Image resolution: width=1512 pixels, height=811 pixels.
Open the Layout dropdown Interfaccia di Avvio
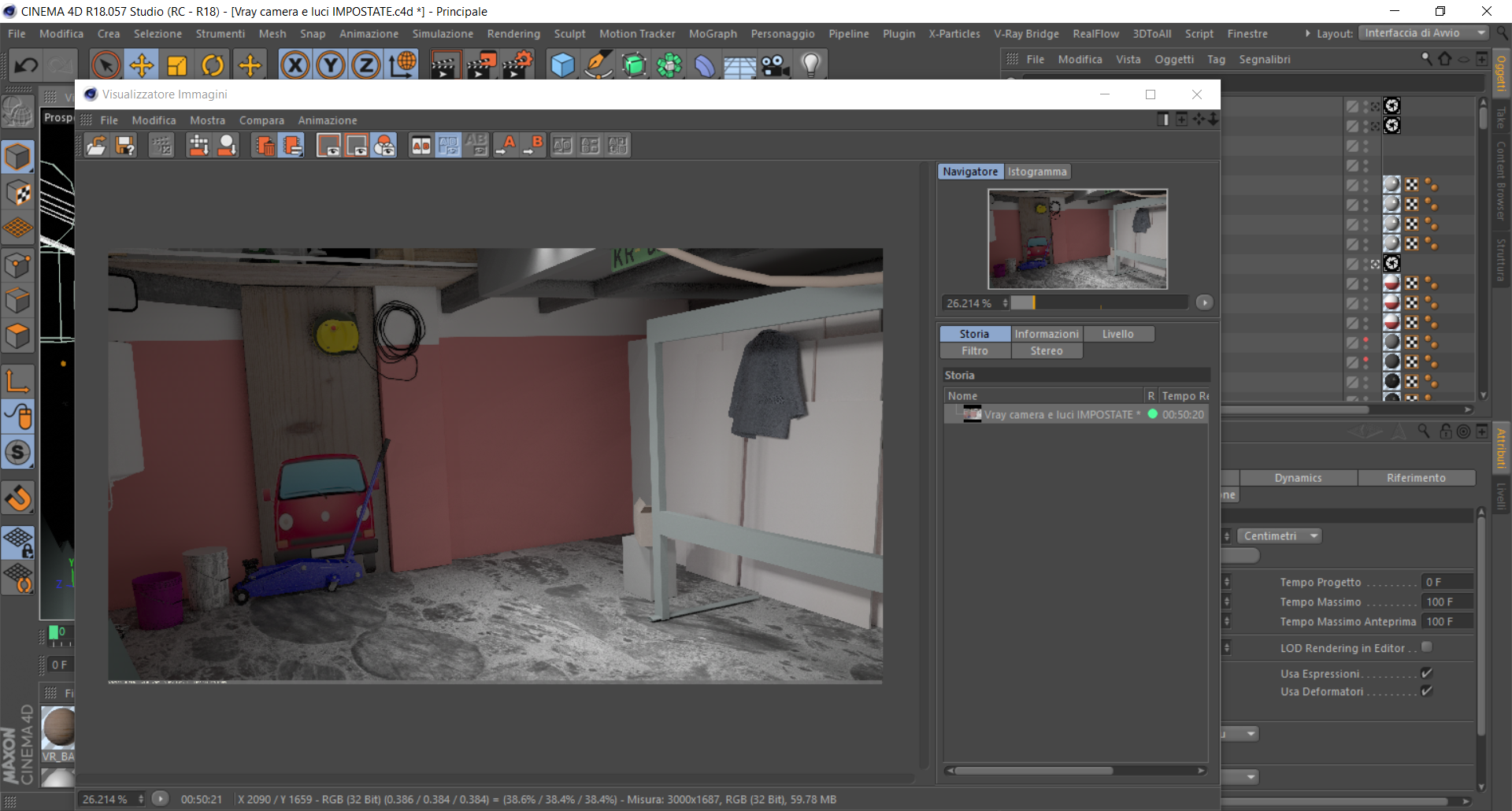click(1422, 33)
